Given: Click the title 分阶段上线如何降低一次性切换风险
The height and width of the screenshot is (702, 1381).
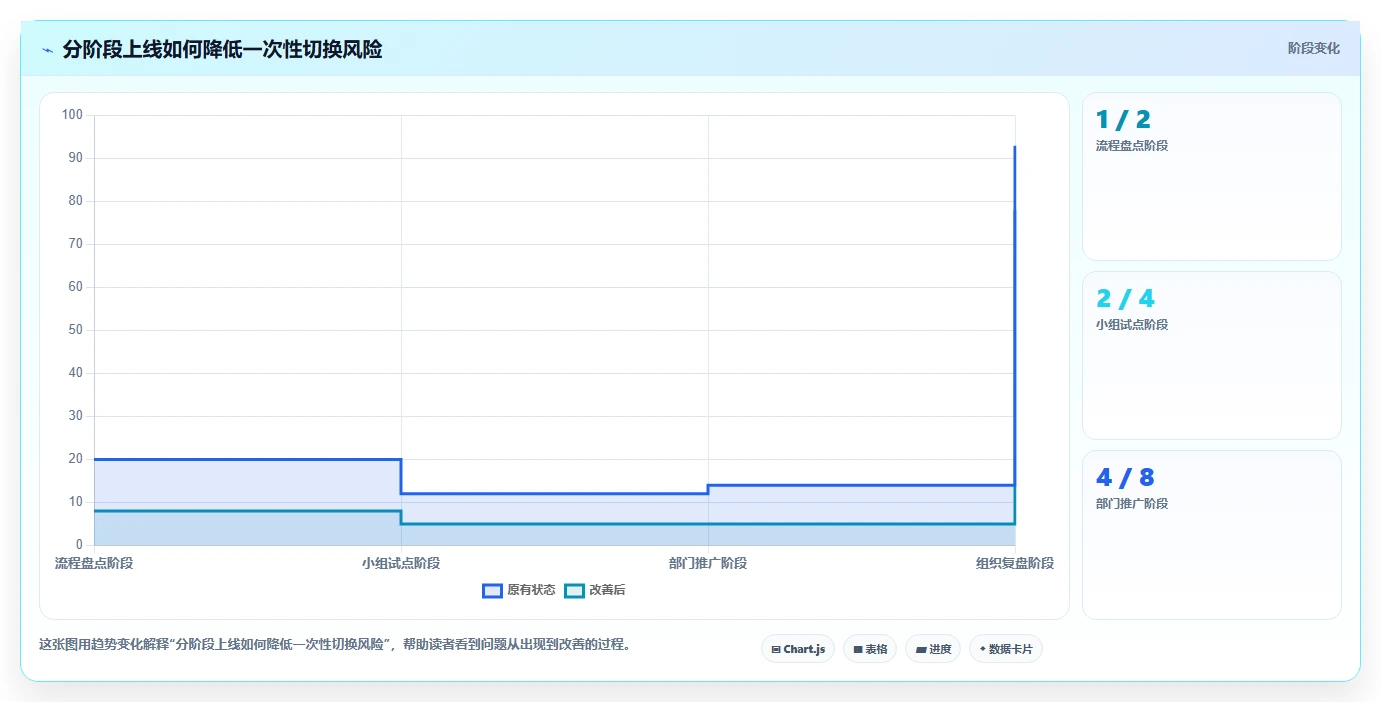Looking at the screenshot, I should click(x=222, y=49).
